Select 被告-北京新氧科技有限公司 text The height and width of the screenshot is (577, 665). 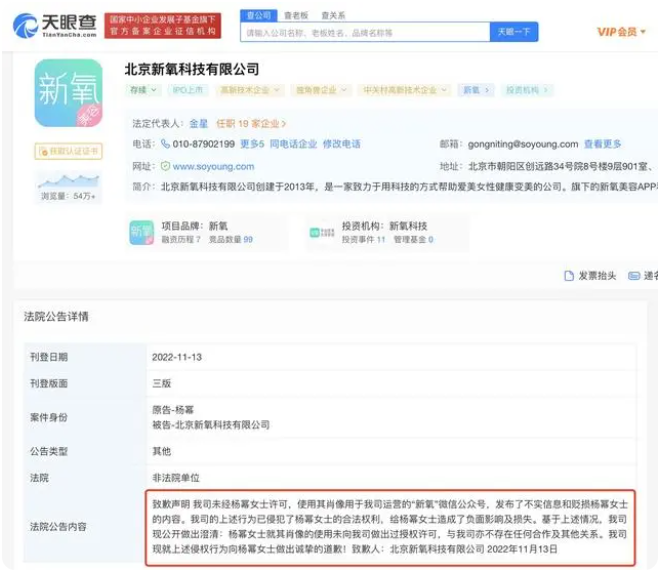click(211, 425)
